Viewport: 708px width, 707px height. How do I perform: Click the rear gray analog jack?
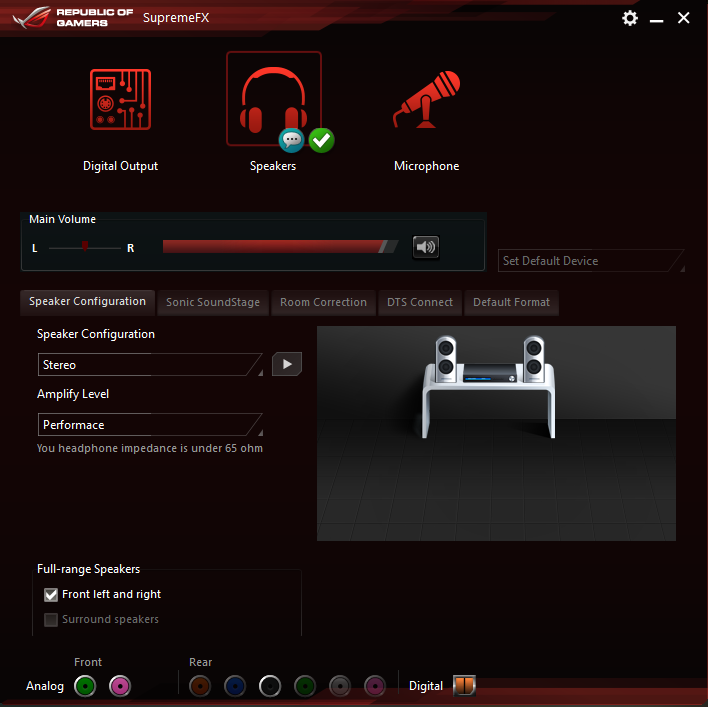pyautogui.click(x=340, y=686)
